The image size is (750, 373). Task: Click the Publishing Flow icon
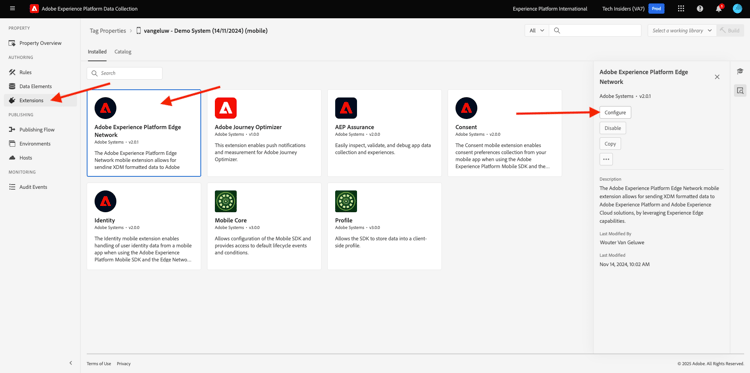tap(12, 130)
